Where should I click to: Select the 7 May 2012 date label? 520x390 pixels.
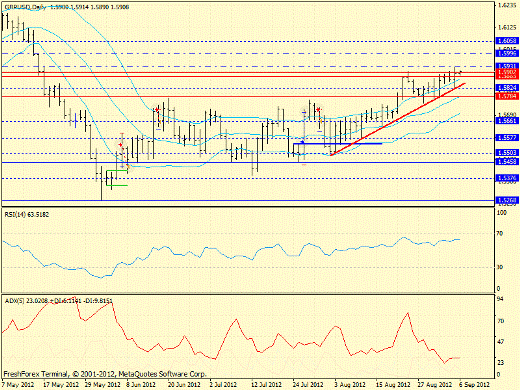(x=18, y=385)
